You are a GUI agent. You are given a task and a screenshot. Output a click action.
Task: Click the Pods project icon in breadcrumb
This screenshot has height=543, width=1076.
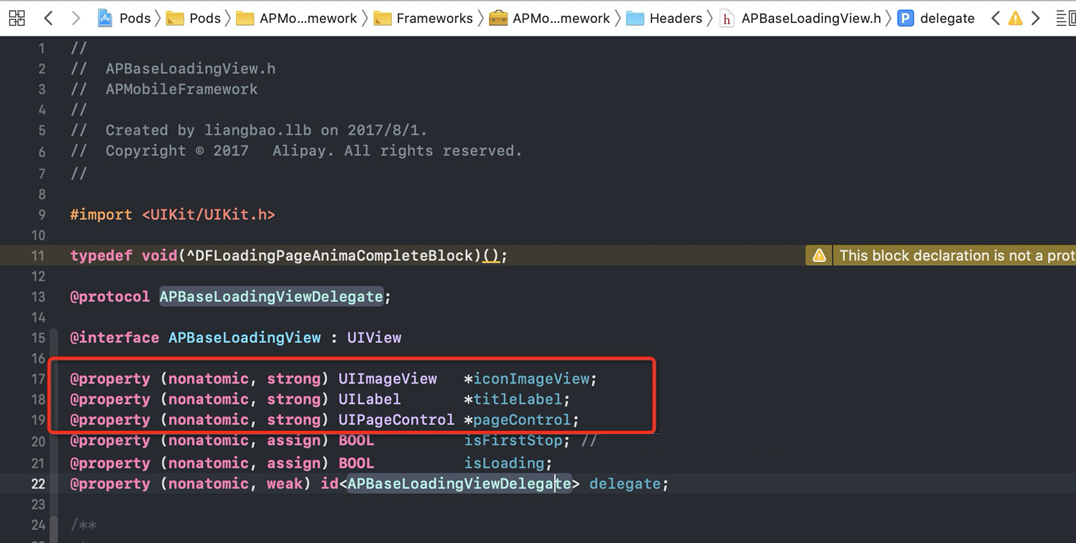tap(105, 18)
